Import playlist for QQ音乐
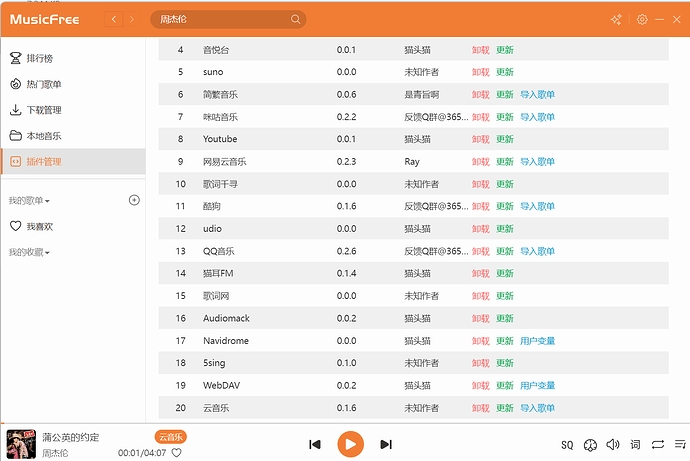The width and height of the screenshot is (690, 461). (x=537, y=251)
